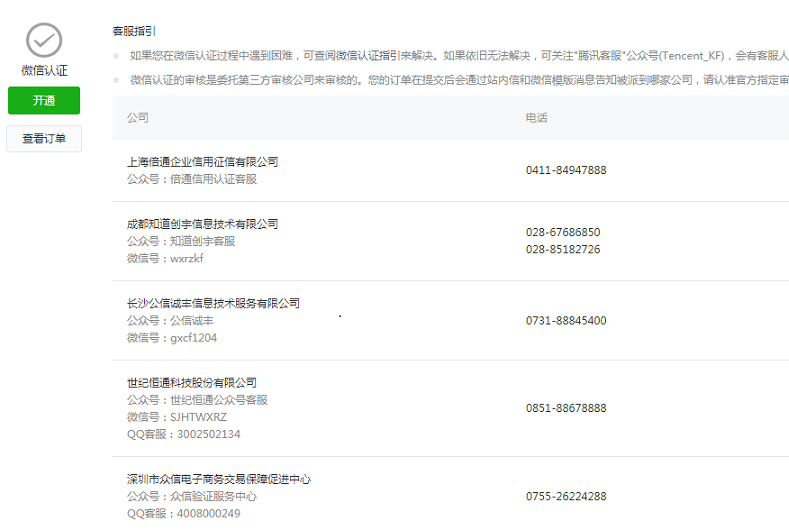This screenshot has width=789, height=530.
Task: Select 深圳市众信电子商务交易保障促进中心 name
Action: [x=219, y=479]
